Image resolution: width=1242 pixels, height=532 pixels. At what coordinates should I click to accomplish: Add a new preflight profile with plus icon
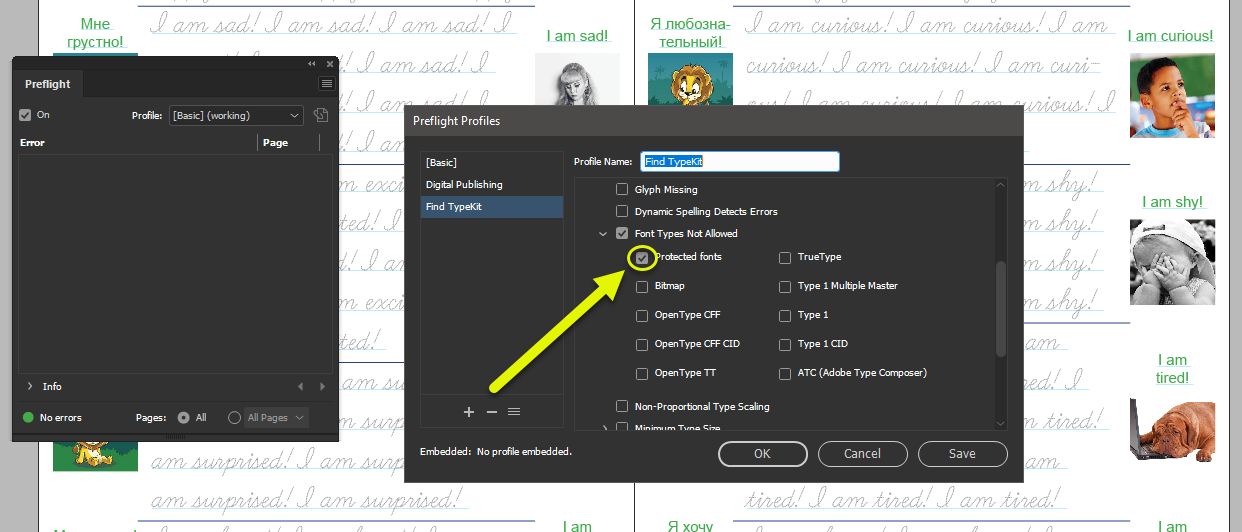coord(469,411)
